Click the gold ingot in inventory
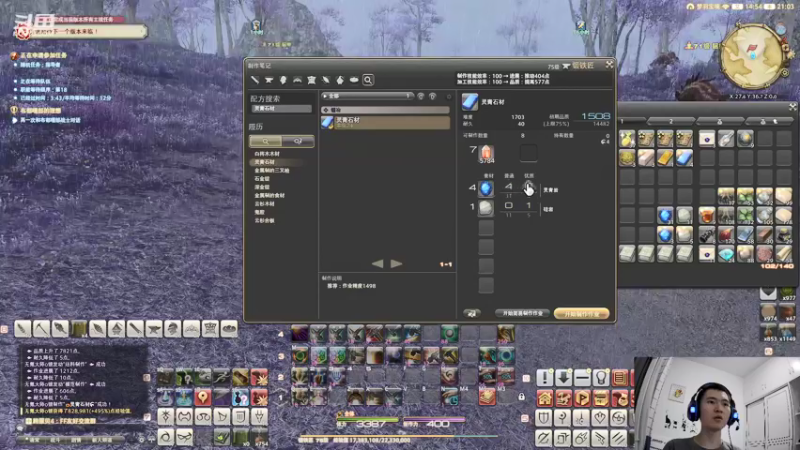The image size is (800, 450). coord(665,158)
